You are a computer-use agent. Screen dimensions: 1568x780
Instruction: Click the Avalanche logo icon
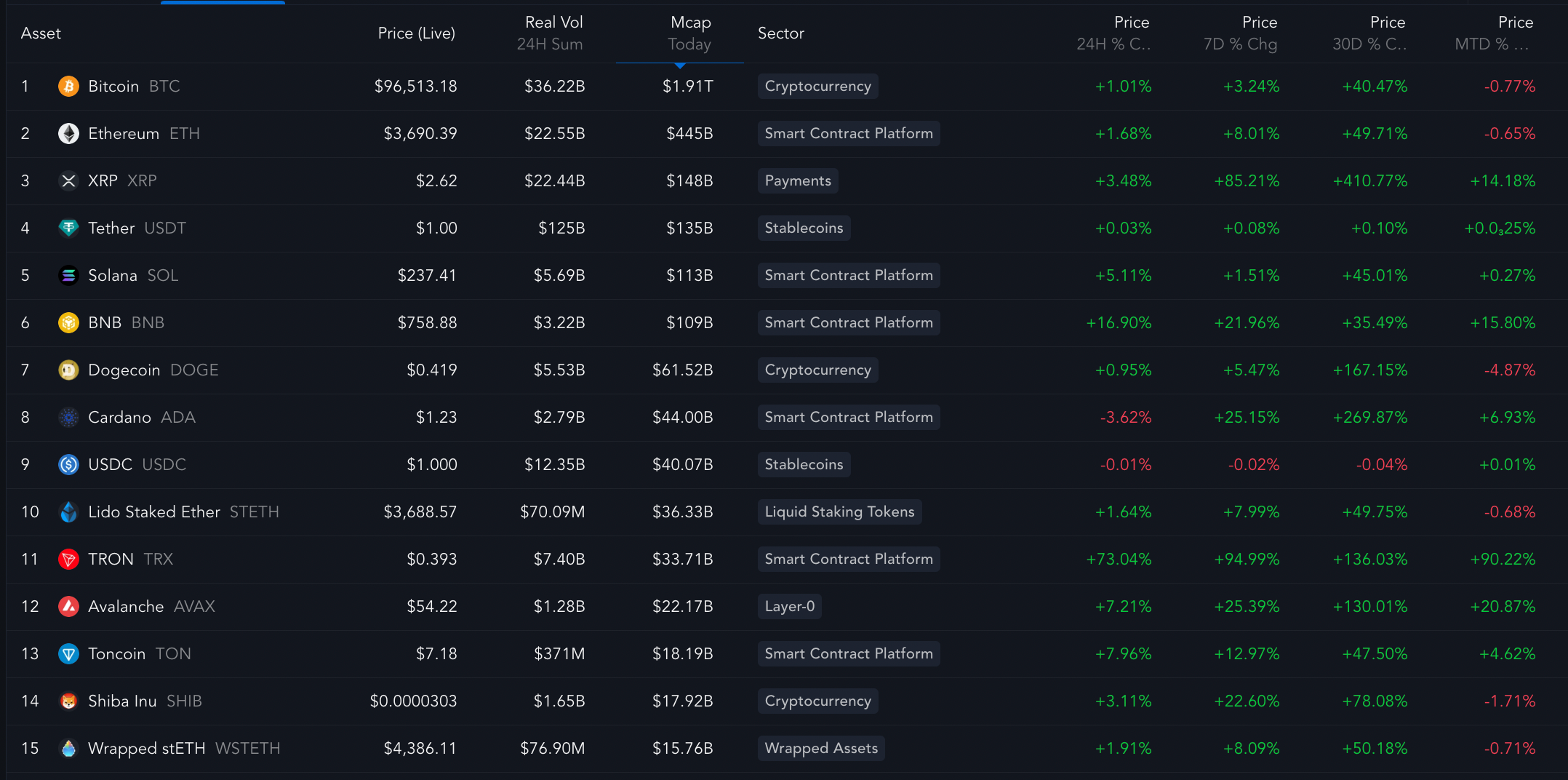tap(68, 607)
